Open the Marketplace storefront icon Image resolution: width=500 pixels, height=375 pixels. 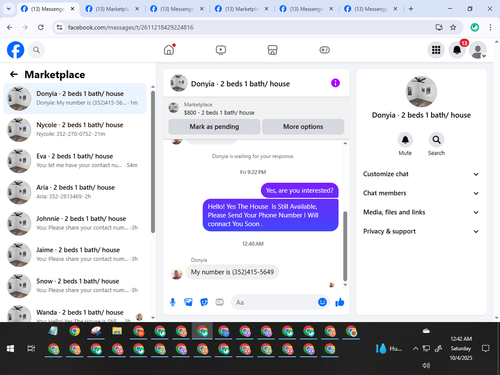coord(272,50)
